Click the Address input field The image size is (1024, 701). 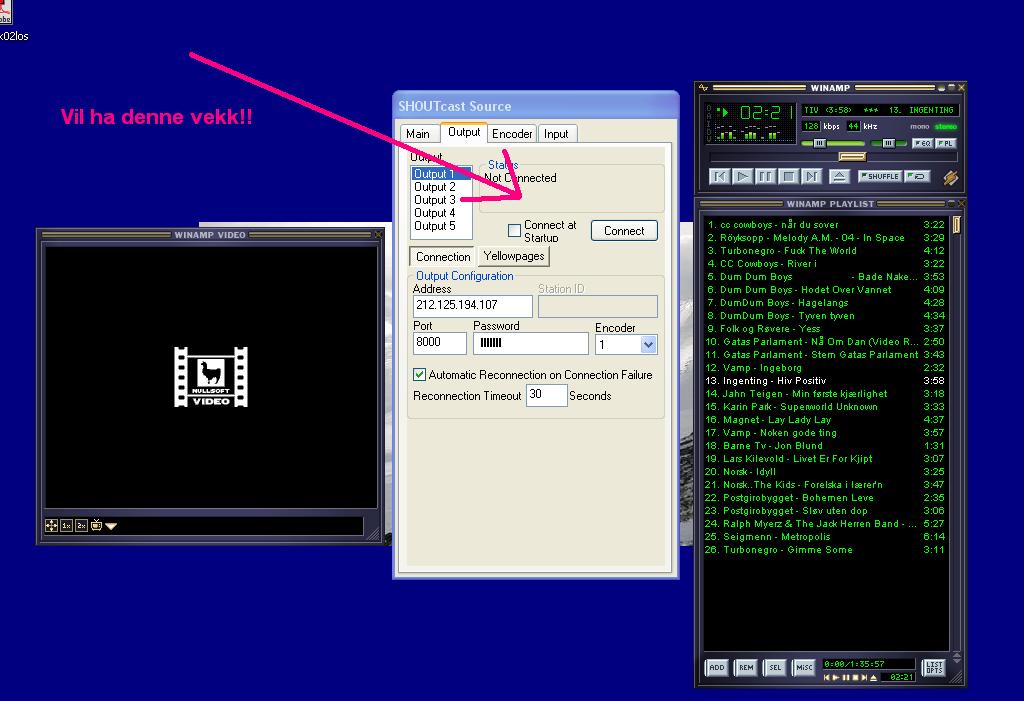click(x=473, y=305)
